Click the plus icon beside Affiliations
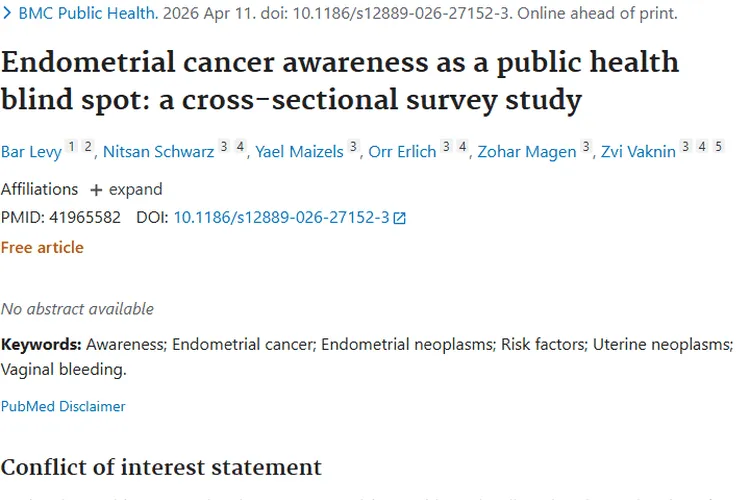This screenshot has width=750, height=500. (x=96, y=189)
